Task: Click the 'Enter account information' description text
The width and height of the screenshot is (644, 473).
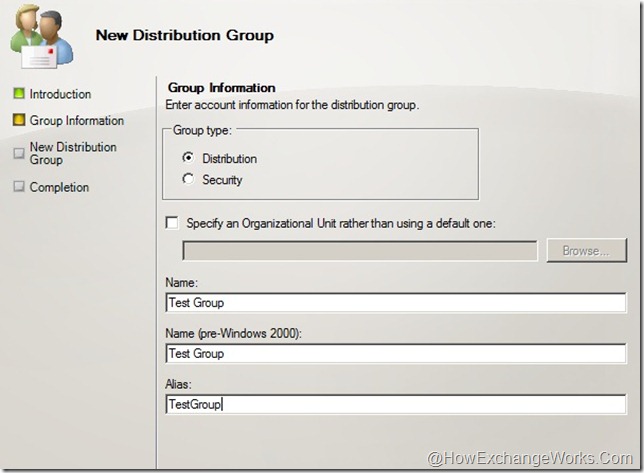Action: pos(292,105)
